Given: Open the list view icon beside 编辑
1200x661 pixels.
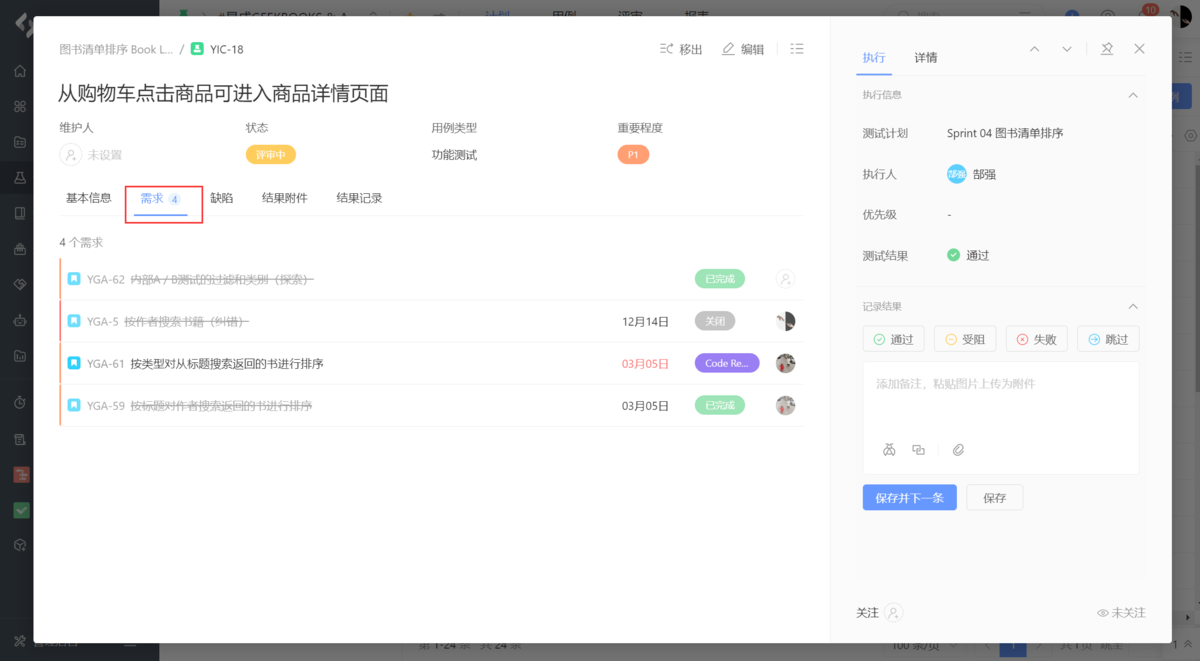Looking at the screenshot, I should pos(797,48).
